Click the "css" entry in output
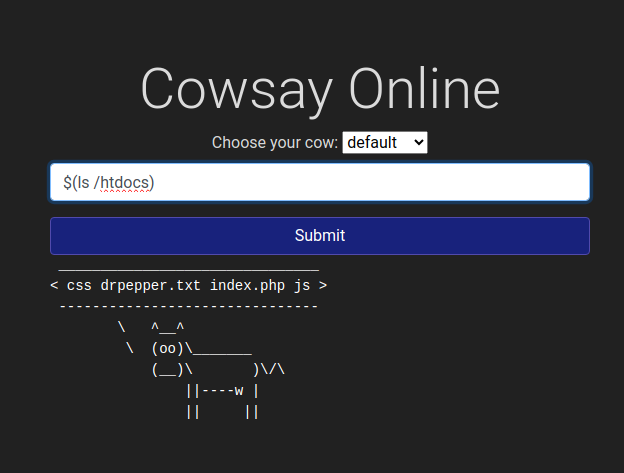Screen dimensions: 624x473 pyautogui.click(x=79, y=285)
